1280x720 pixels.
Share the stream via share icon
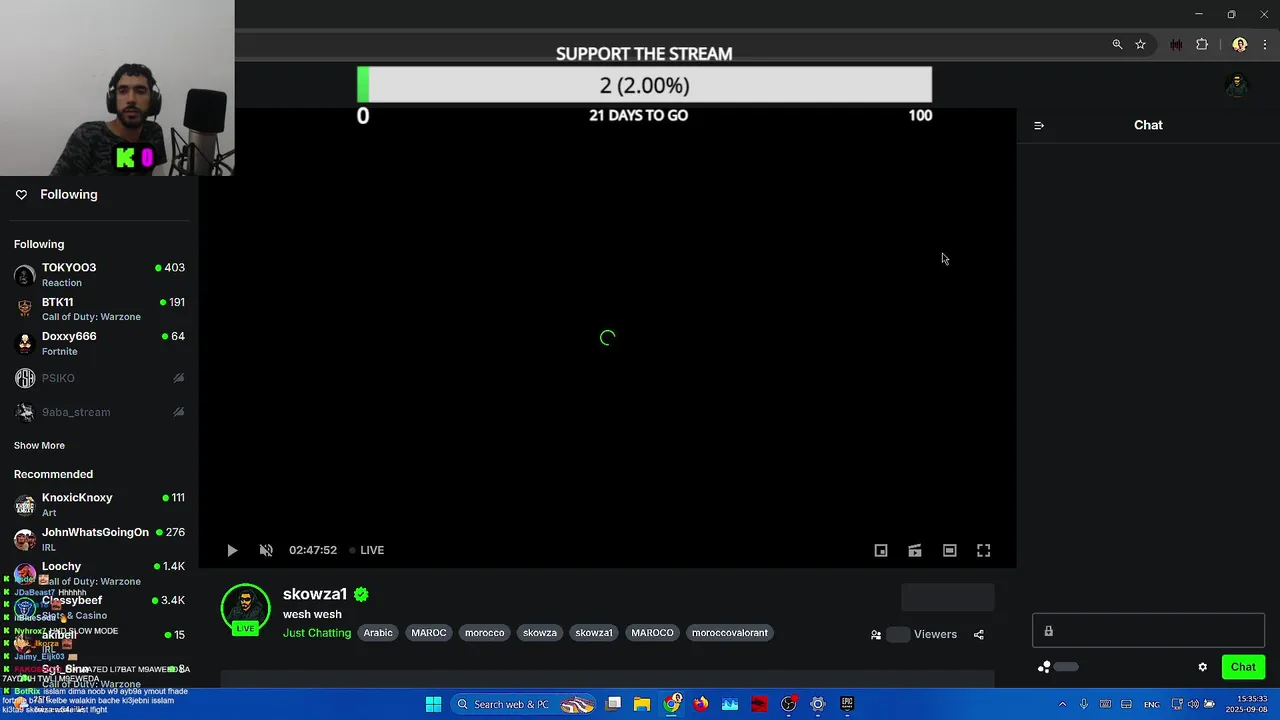(979, 634)
